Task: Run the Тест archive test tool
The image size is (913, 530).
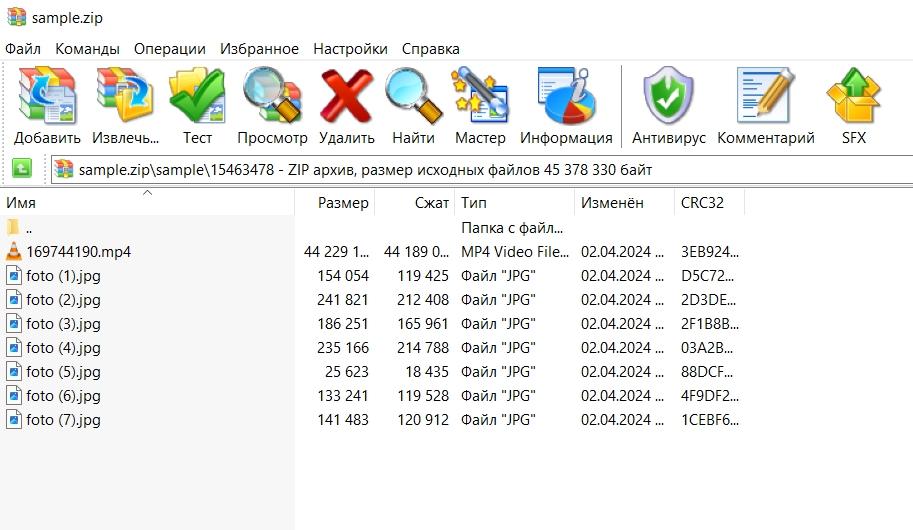Action: [x=197, y=97]
